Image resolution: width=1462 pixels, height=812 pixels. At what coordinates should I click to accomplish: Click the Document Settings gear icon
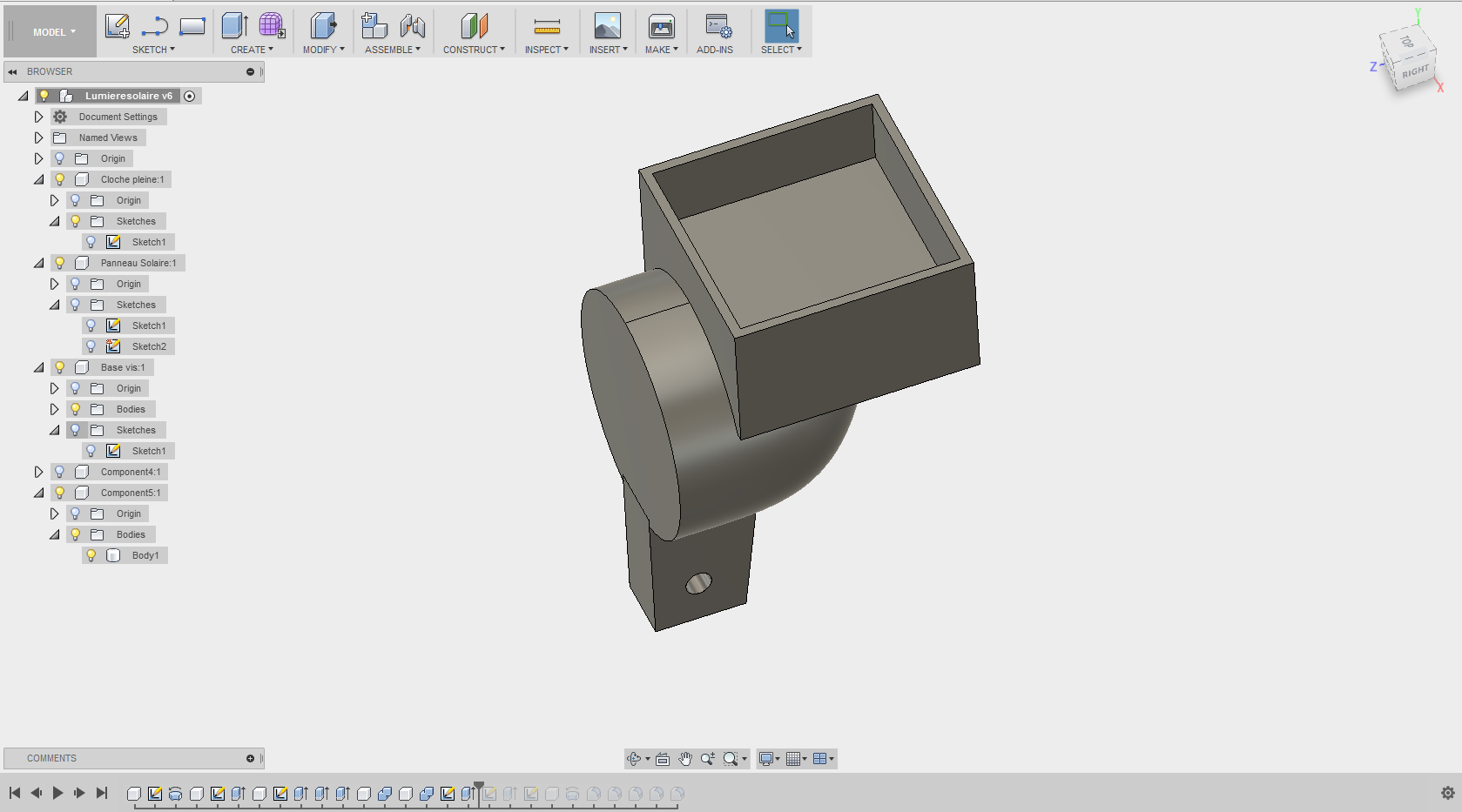[60, 117]
